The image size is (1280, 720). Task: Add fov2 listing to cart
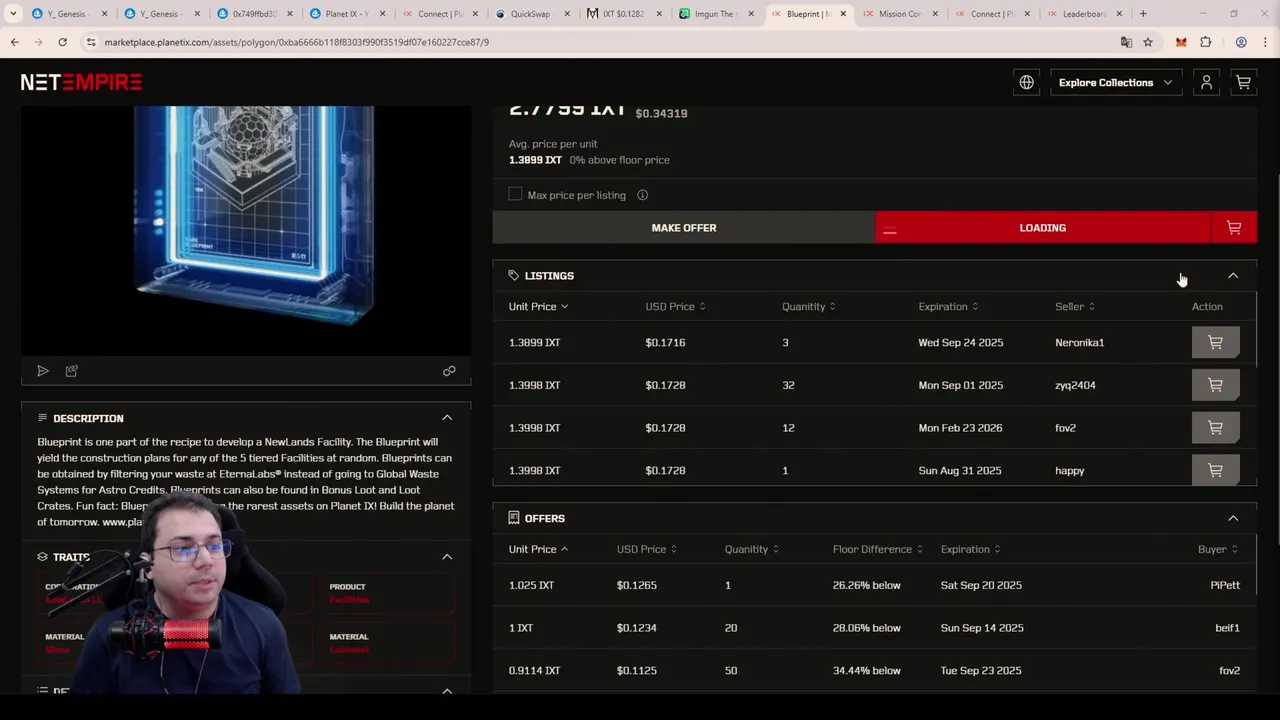[1215, 428]
